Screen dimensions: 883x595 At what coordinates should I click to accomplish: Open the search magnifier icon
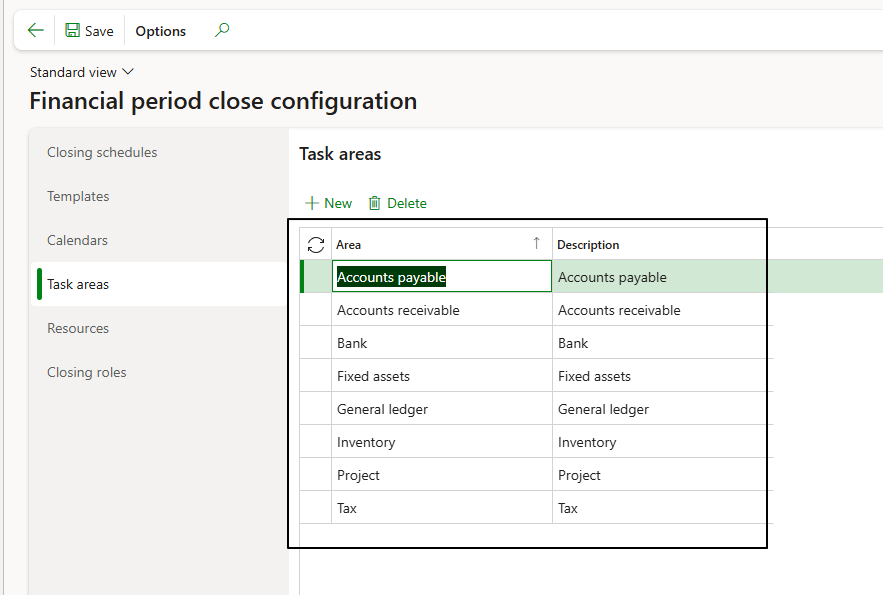click(222, 31)
